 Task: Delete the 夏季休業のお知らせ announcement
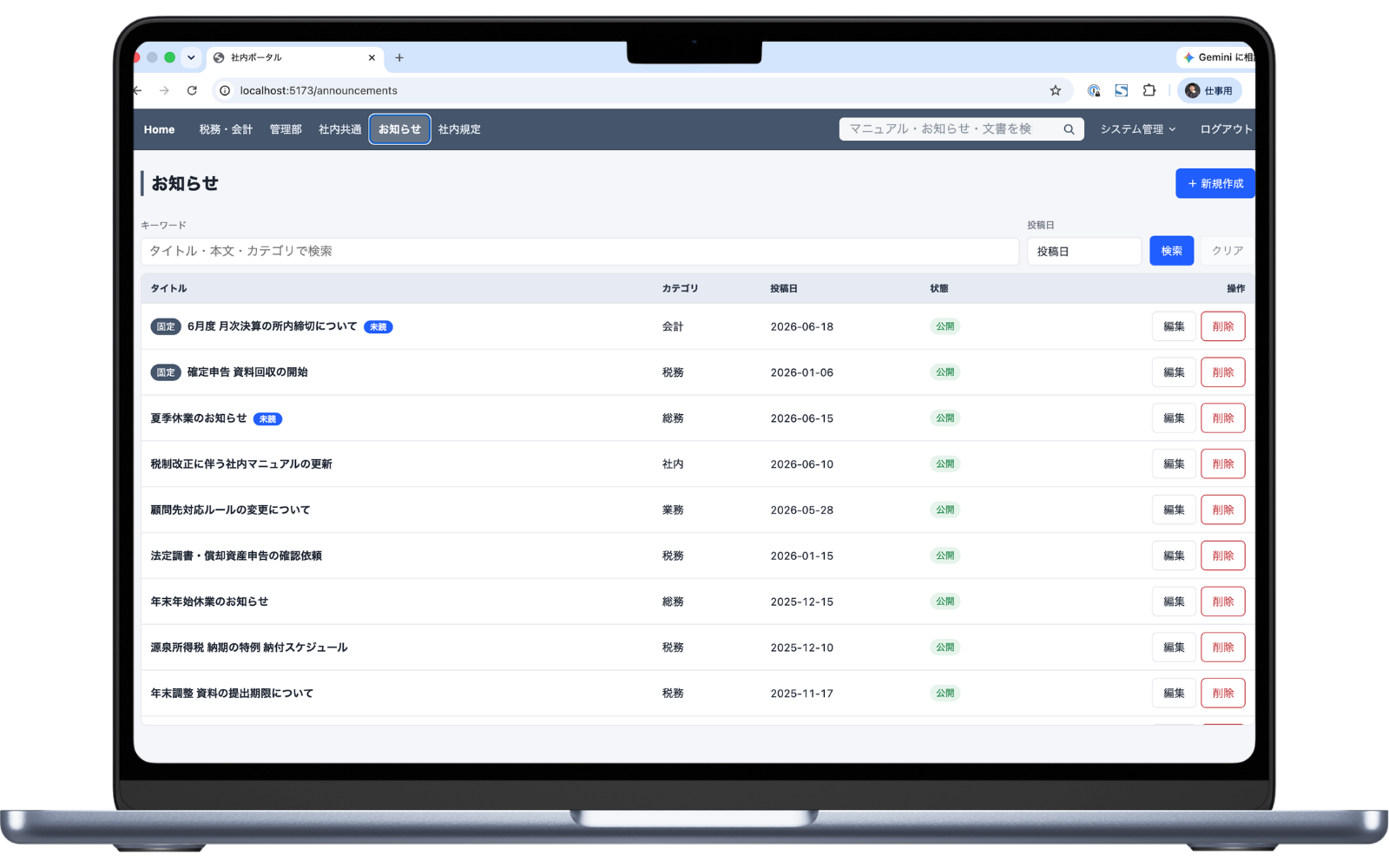(1223, 418)
